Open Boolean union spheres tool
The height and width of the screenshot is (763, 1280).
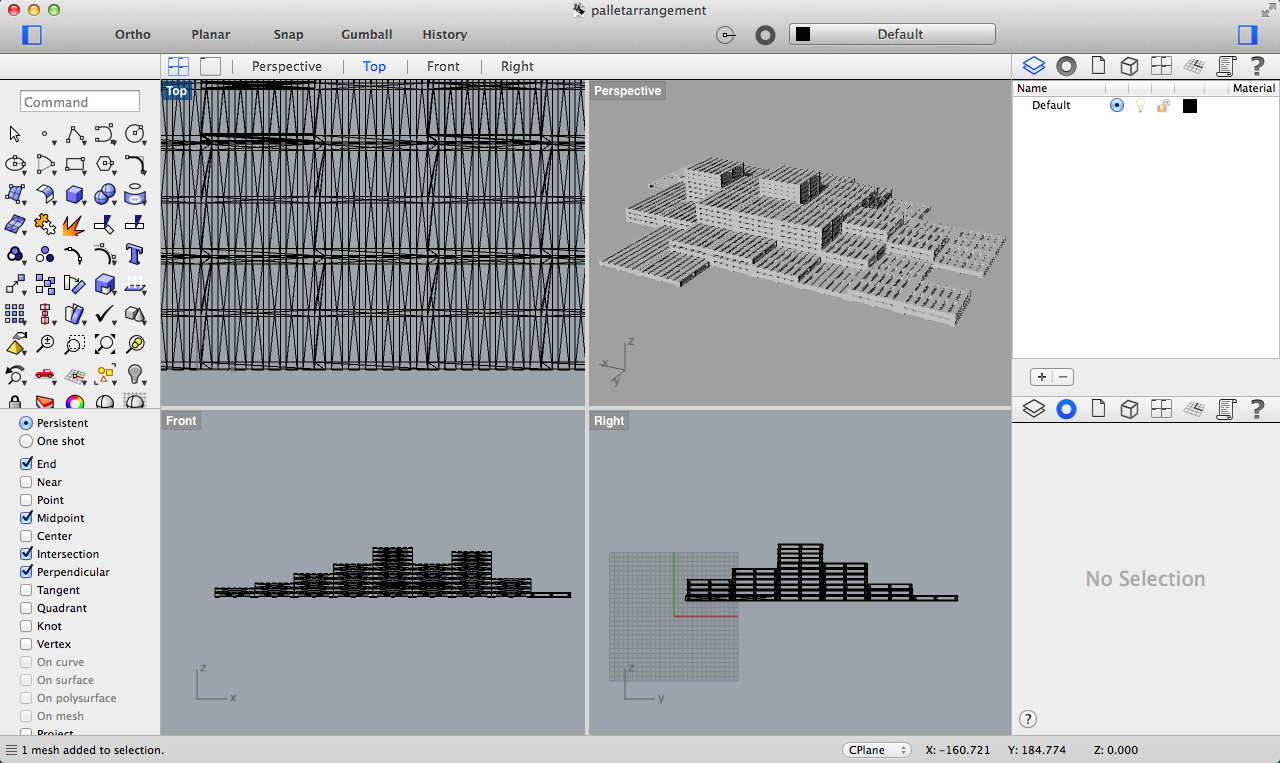click(105, 194)
